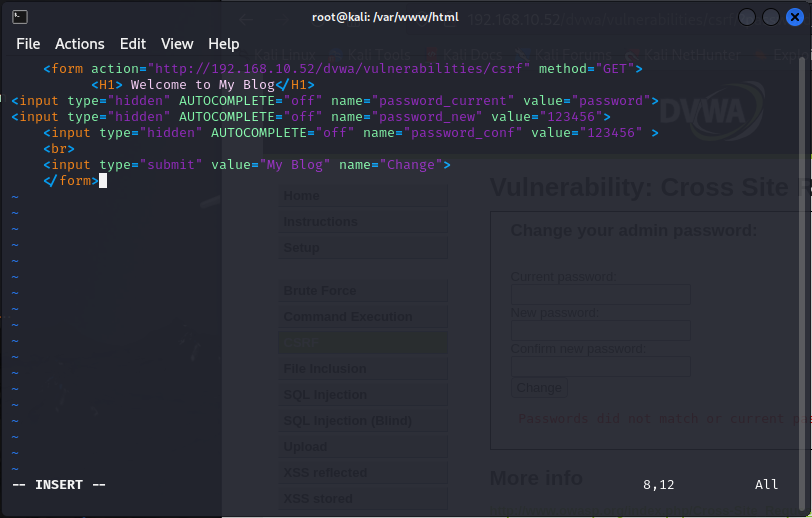The width and height of the screenshot is (812, 518).
Task: Focus the New password field in browser
Action: pyautogui.click(x=601, y=330)
